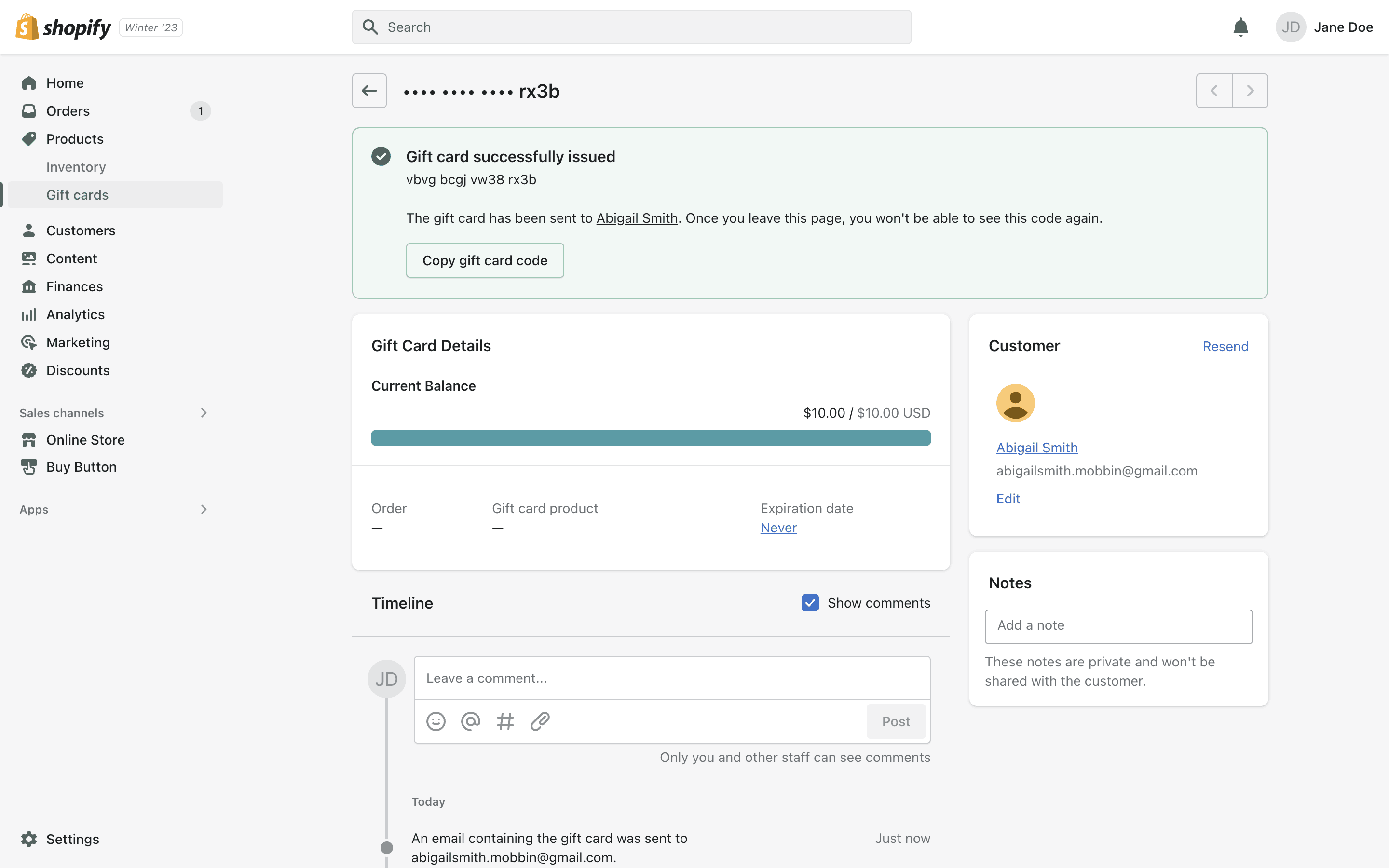Select Inventory under Products
1389x868 pixels.
coord(76,167)
